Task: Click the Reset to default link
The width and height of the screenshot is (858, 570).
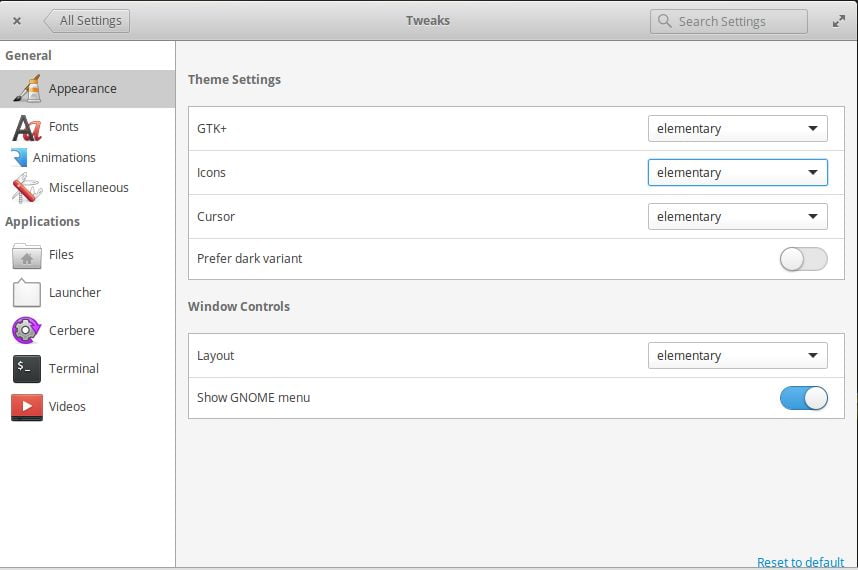Action: click(800, 562)
